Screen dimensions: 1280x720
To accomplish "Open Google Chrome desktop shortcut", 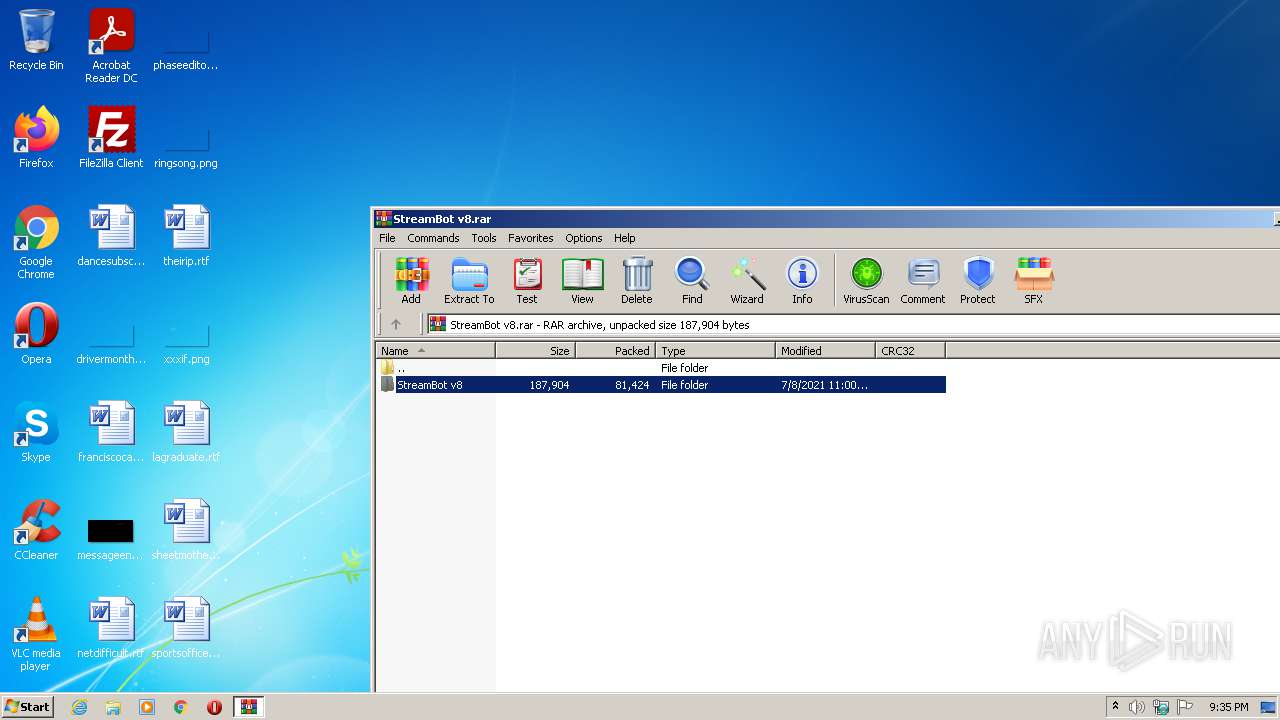I will (36, 242).
